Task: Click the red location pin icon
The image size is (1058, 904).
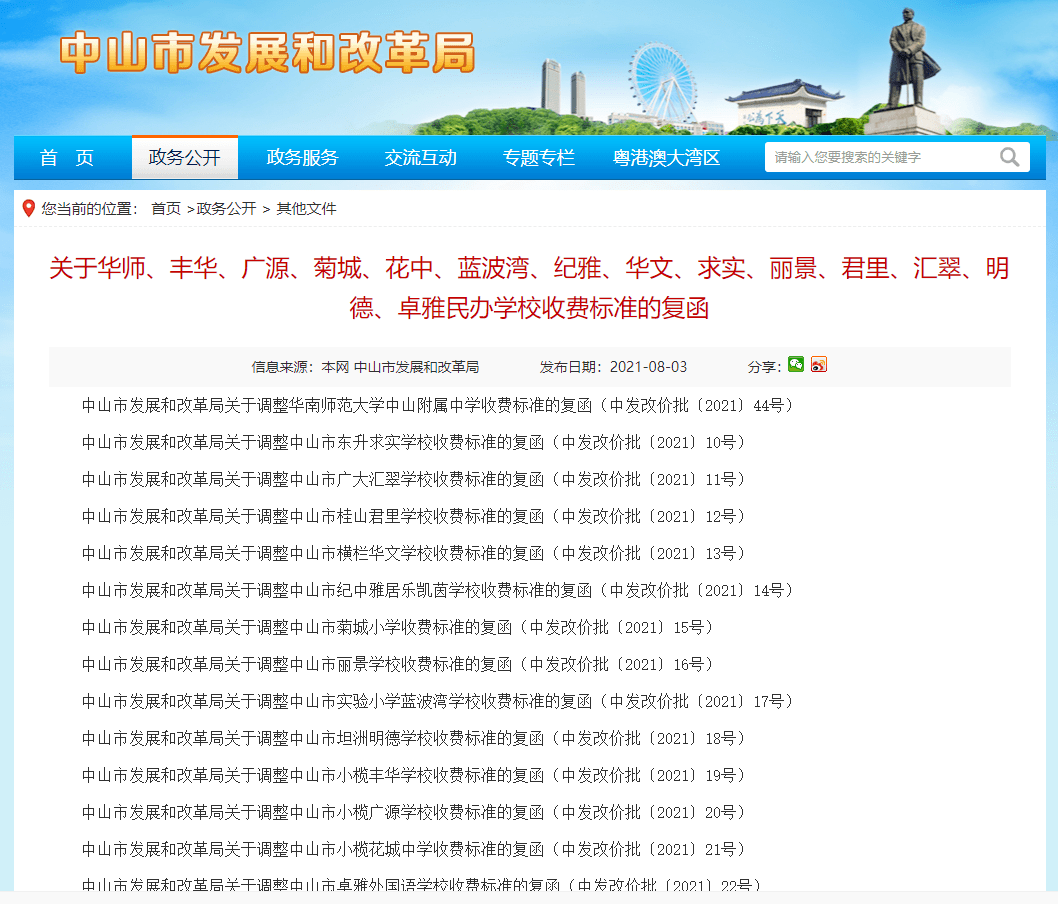Action: coord(28,208)
